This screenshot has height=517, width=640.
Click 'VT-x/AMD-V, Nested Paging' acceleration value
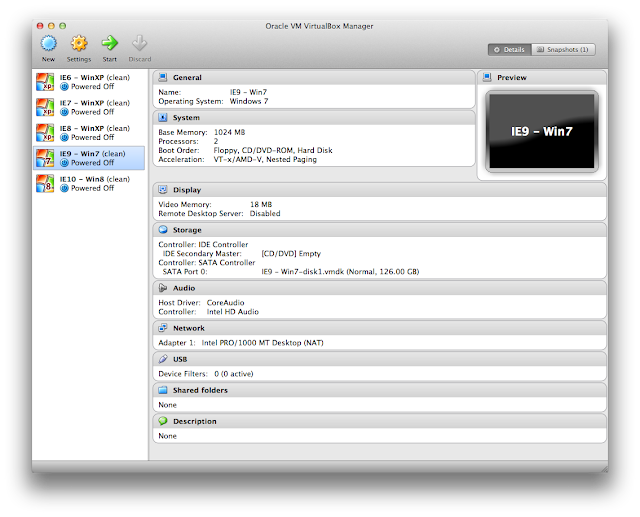tap(265, 159)
